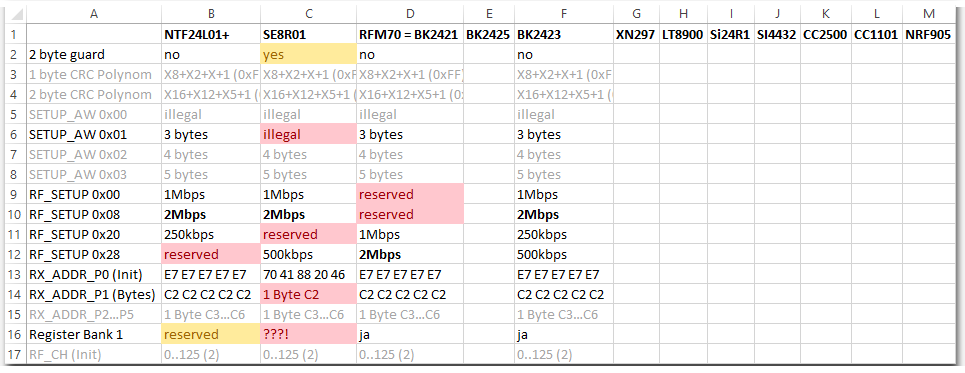Select the SI4432 cell

777,34
